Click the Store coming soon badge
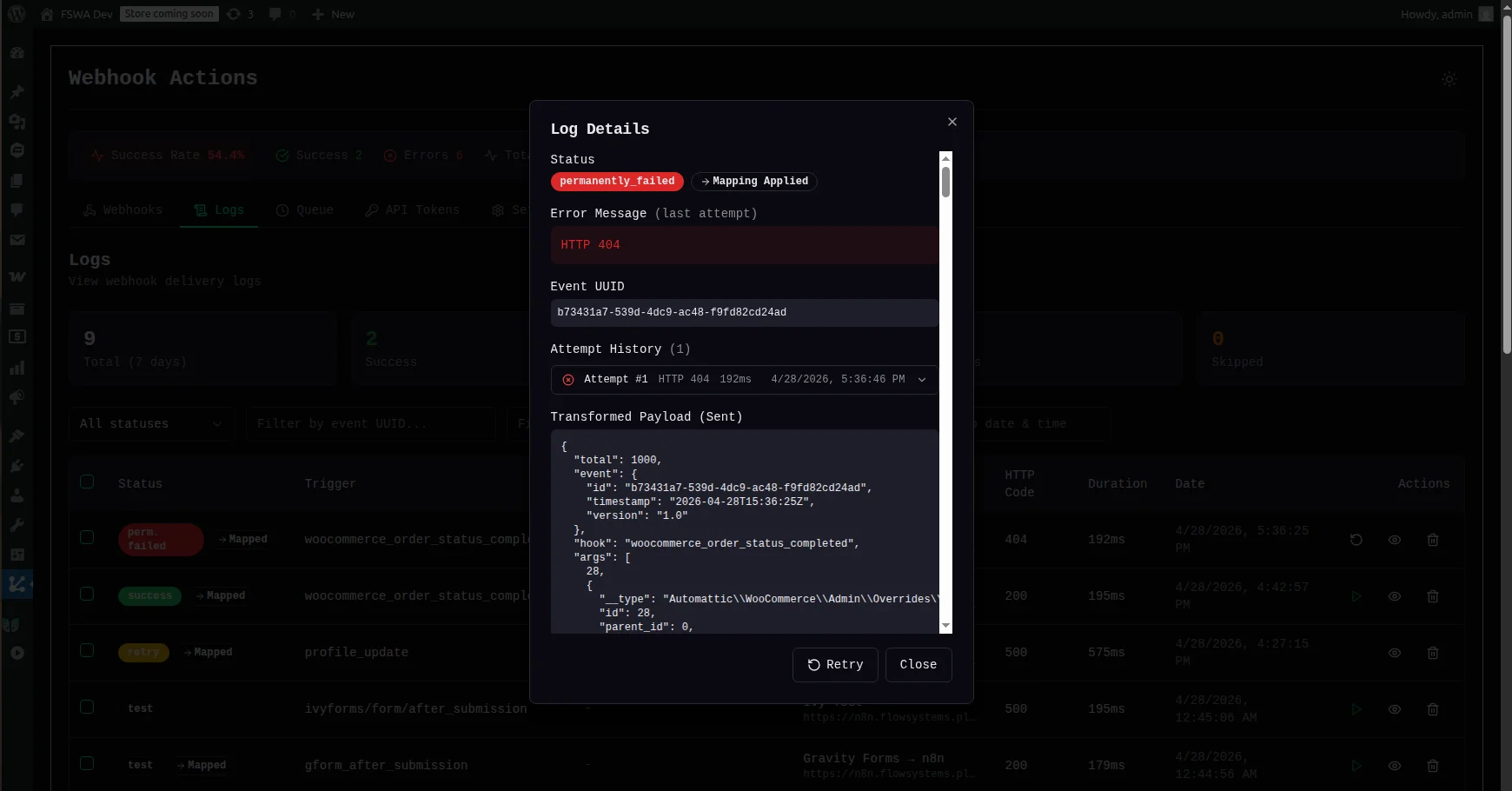This screenshot has height=791, width=1512. coord(169,14)
